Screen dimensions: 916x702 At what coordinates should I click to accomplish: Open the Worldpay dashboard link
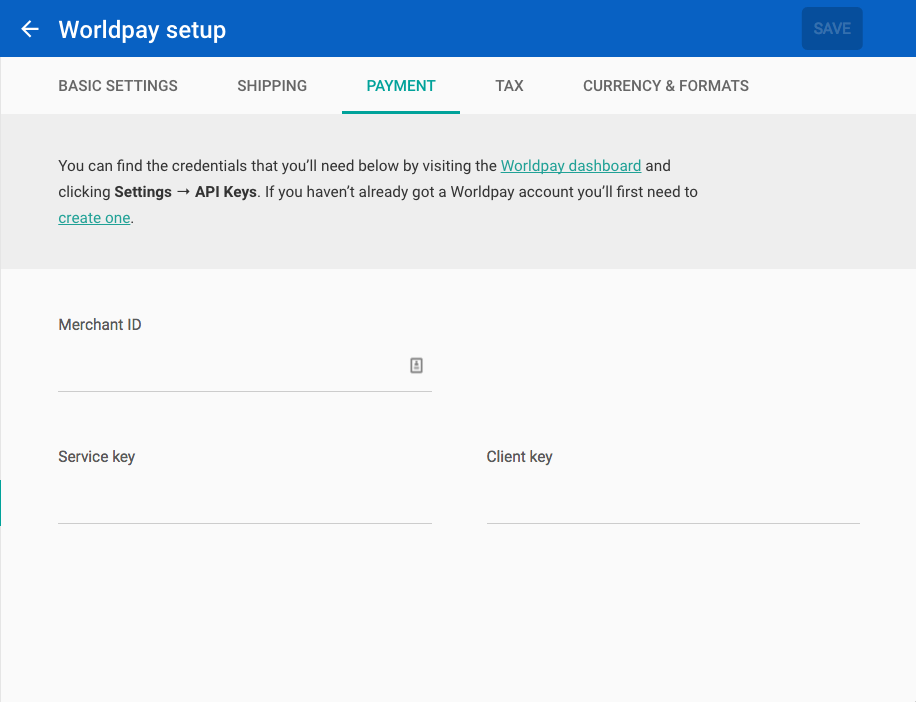click(x=571, y=166)
